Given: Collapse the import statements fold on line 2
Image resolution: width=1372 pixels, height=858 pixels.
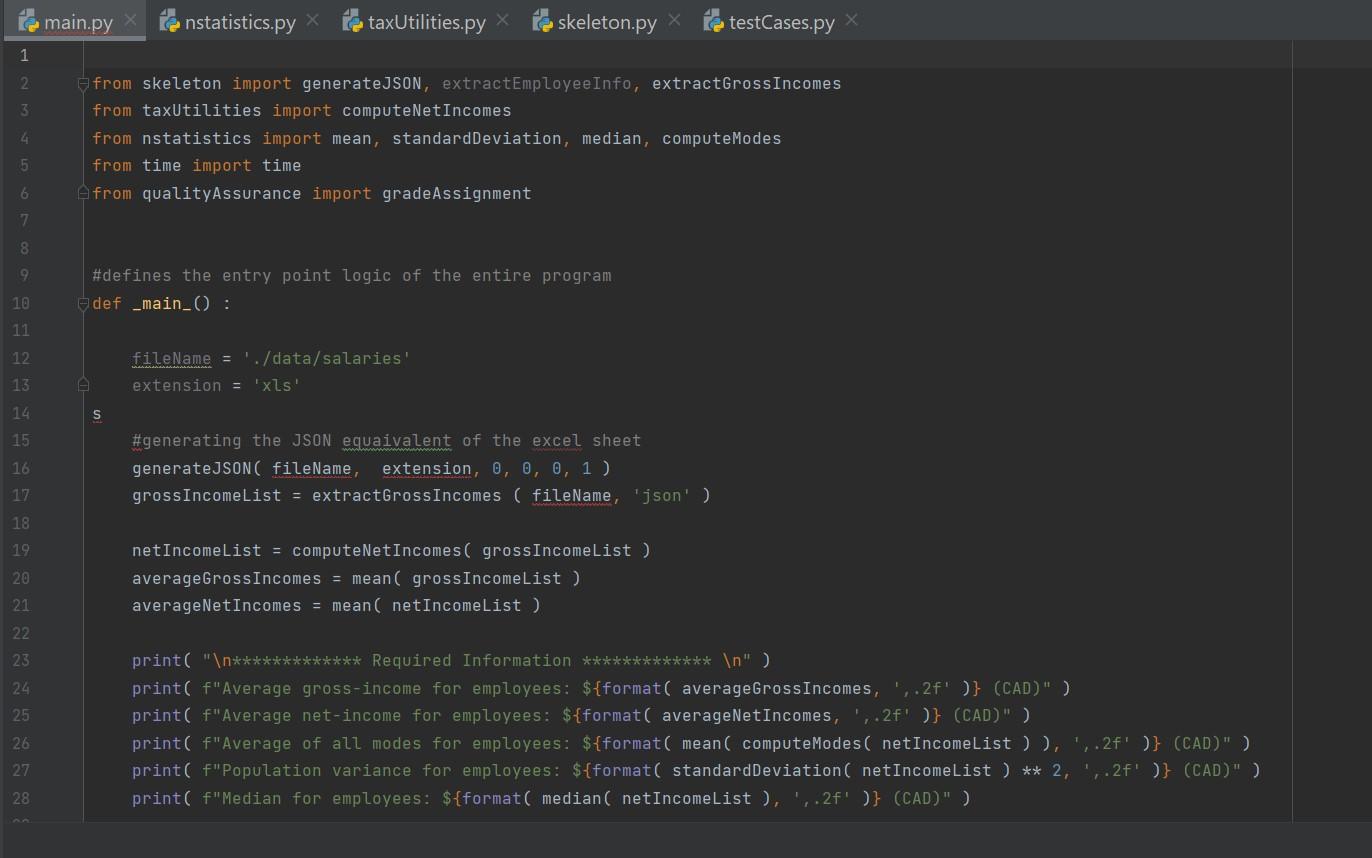Looking at the screenshot, I should pyautogui.click(x=83, y=84).
